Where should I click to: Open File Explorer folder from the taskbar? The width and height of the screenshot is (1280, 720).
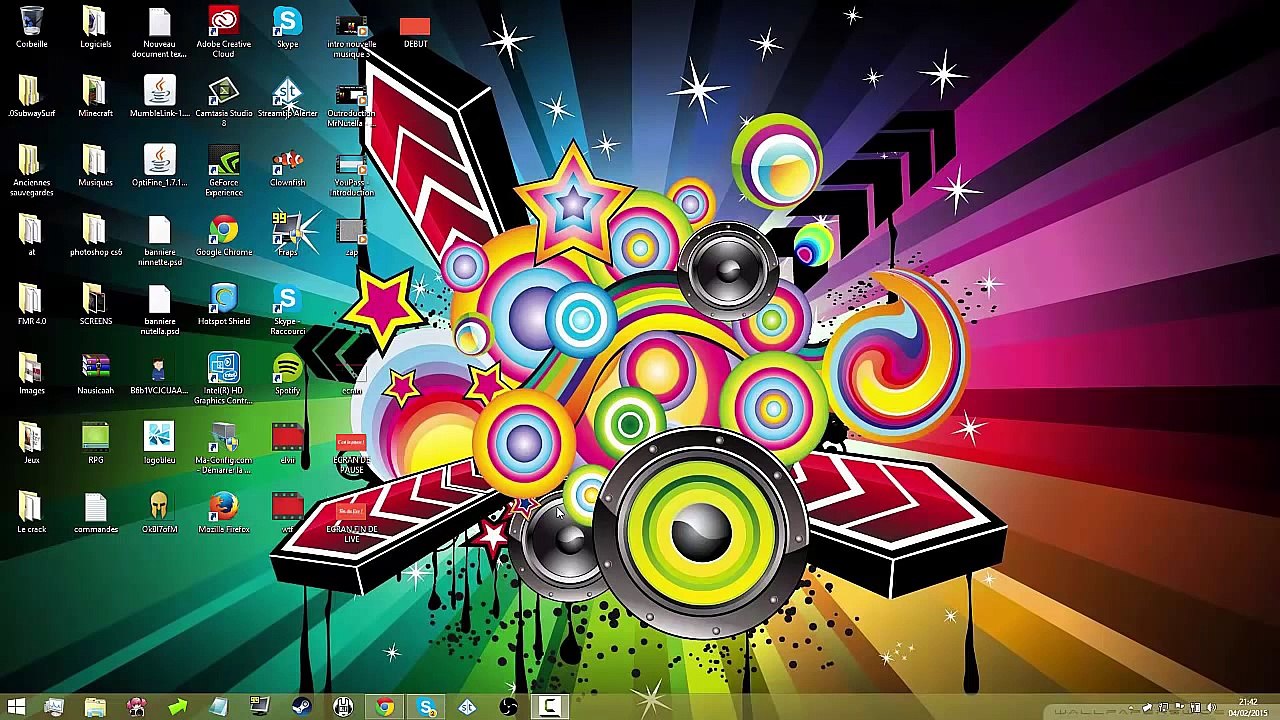click(95, 708)
